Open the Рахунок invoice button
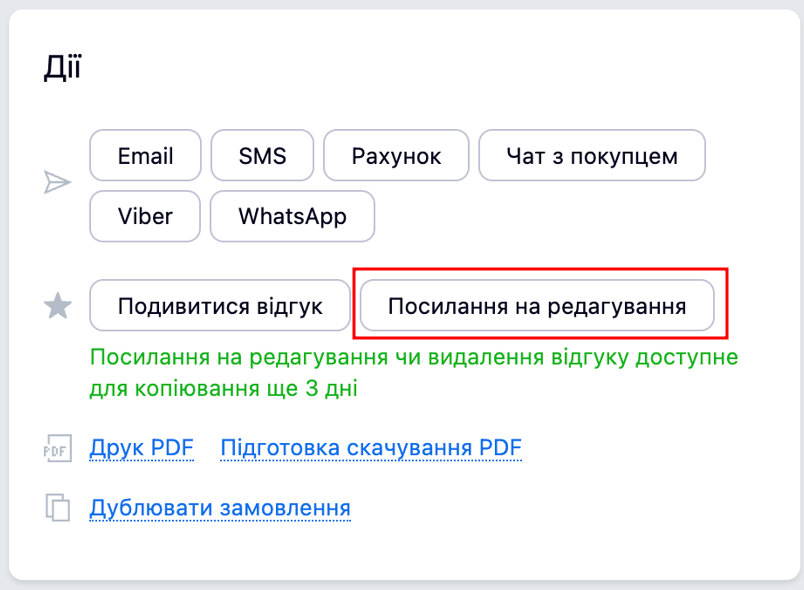 click(x=396, y=155)
